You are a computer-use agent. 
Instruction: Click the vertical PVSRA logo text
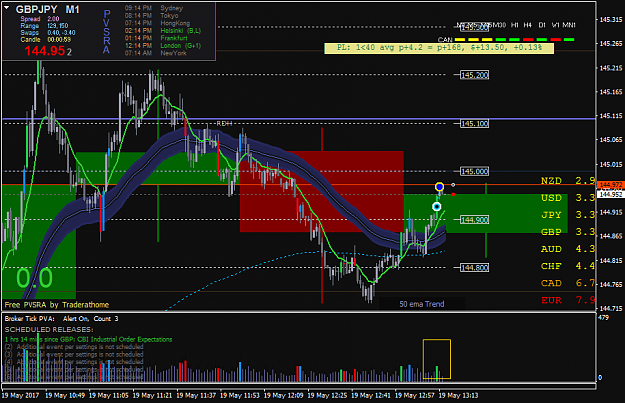106,31
